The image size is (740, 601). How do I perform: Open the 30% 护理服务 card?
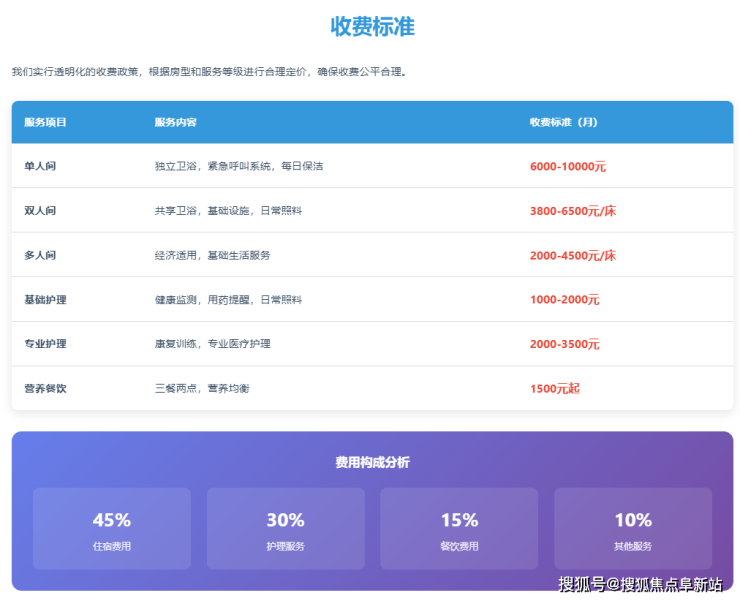coord(285,529)
